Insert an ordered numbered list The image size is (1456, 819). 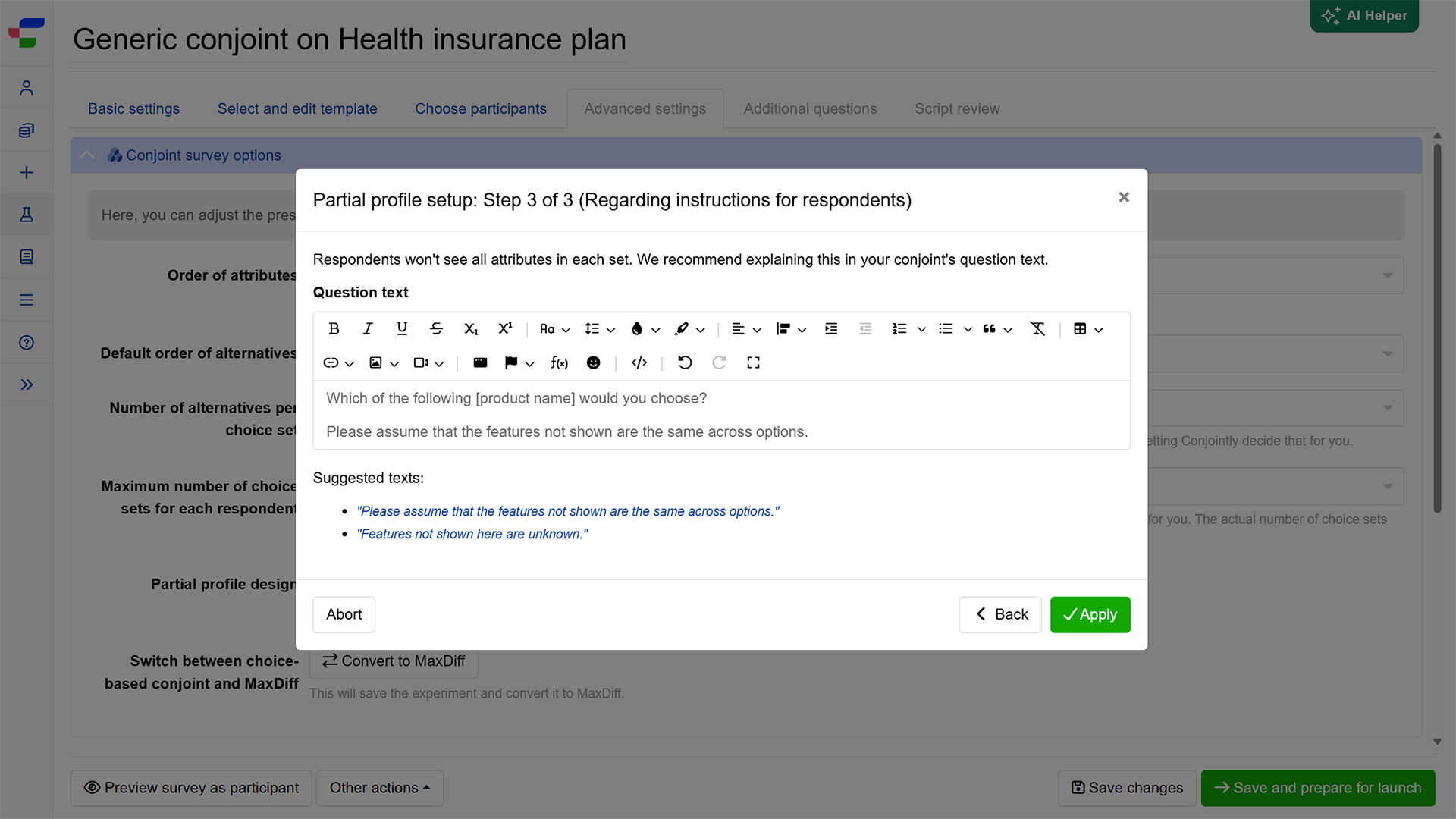pos(899,328)
